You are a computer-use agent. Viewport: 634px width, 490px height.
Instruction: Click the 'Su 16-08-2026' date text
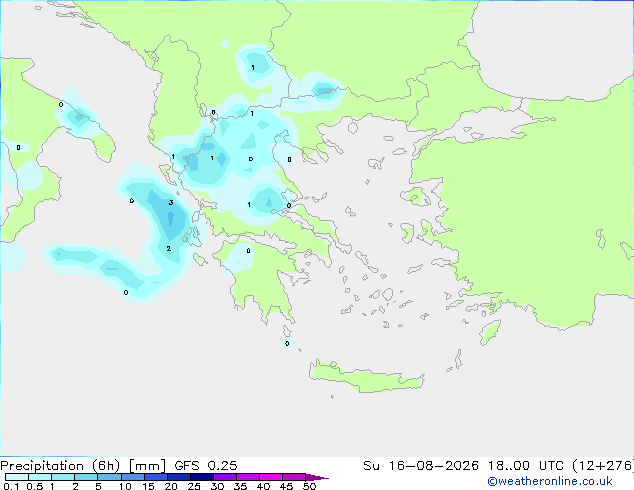[421, 466]
